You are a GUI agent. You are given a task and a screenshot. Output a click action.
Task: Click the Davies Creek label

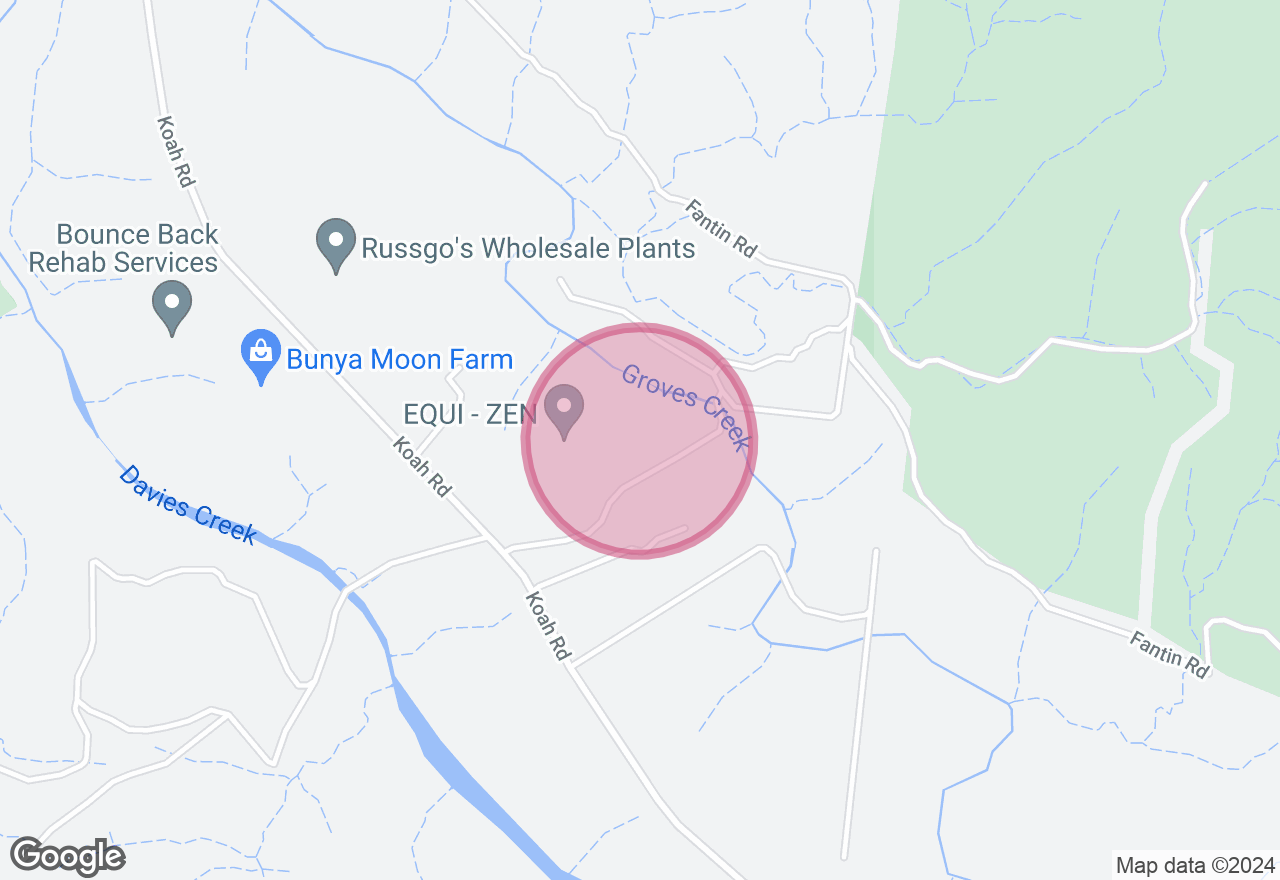tap(187, 503)
